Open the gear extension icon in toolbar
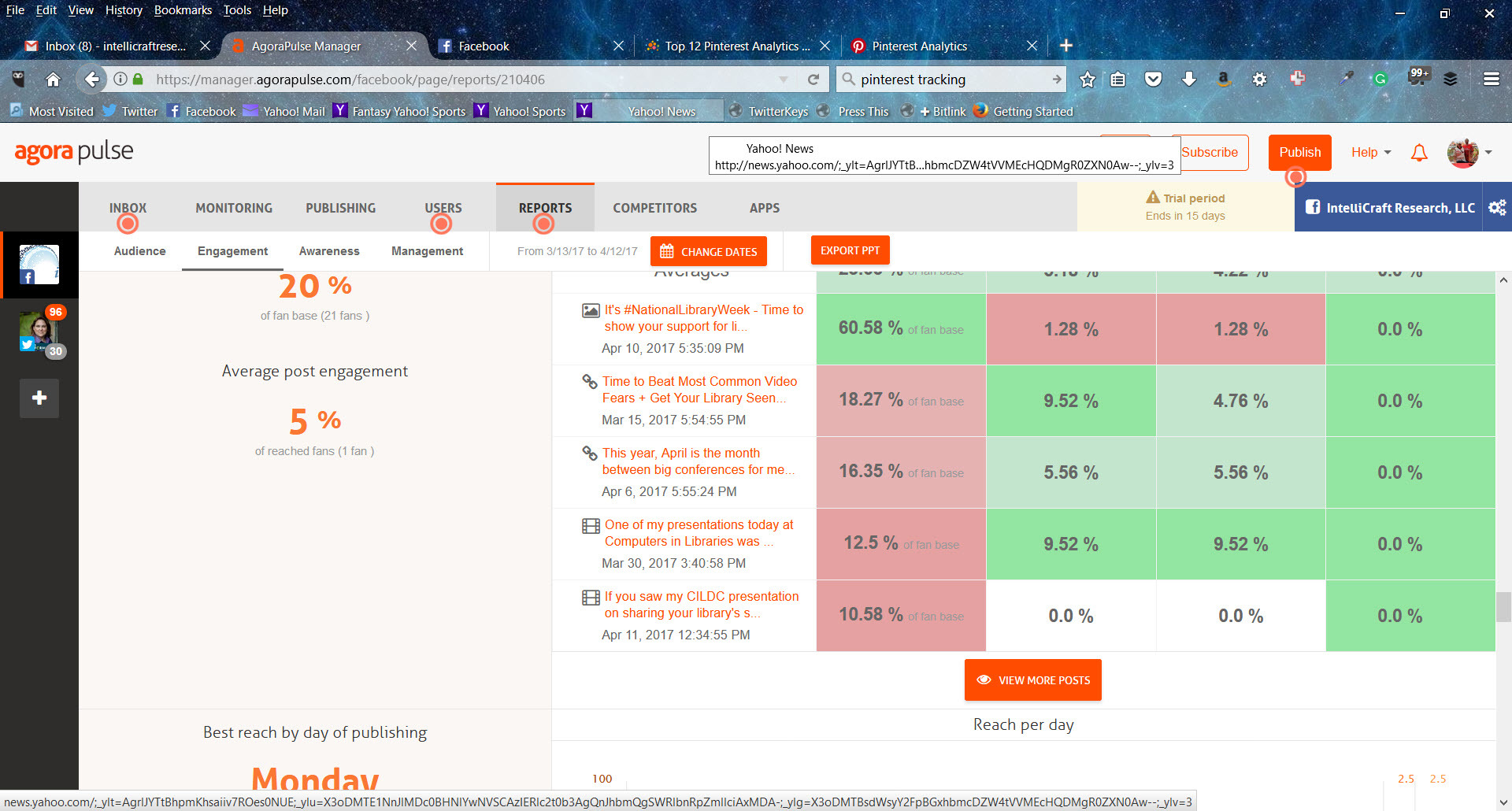This screenshot has width=1512, height=811. tap(1259, 80)
